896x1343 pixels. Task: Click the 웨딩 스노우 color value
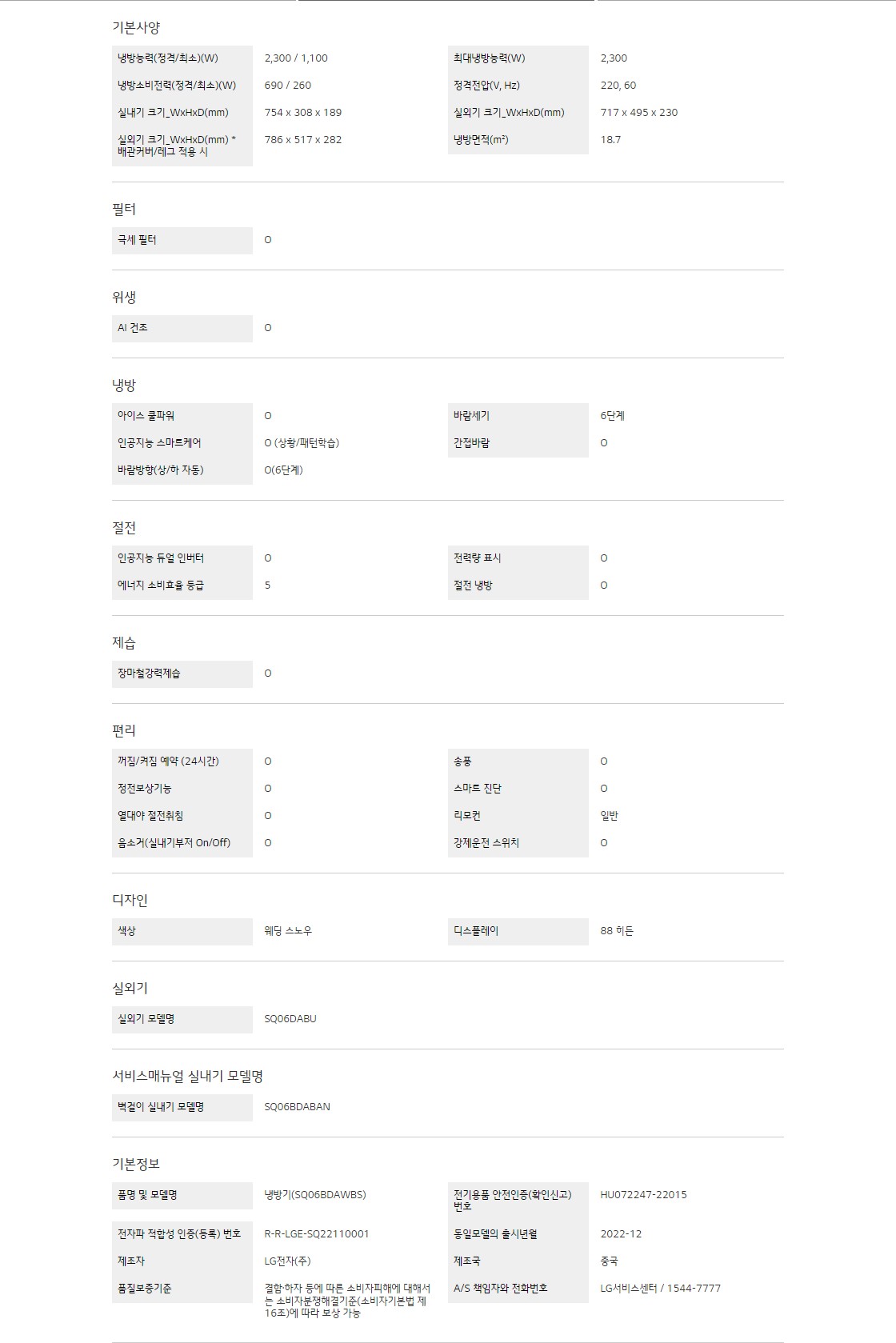tap(288, 931)
